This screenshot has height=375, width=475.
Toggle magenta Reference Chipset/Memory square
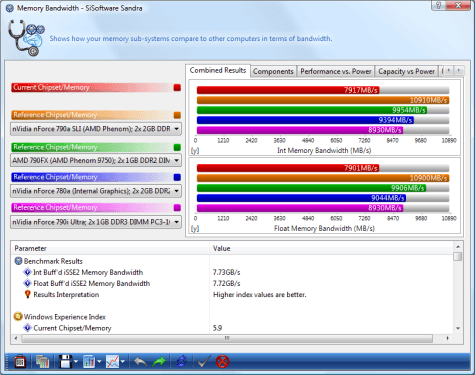coord(177,208)
